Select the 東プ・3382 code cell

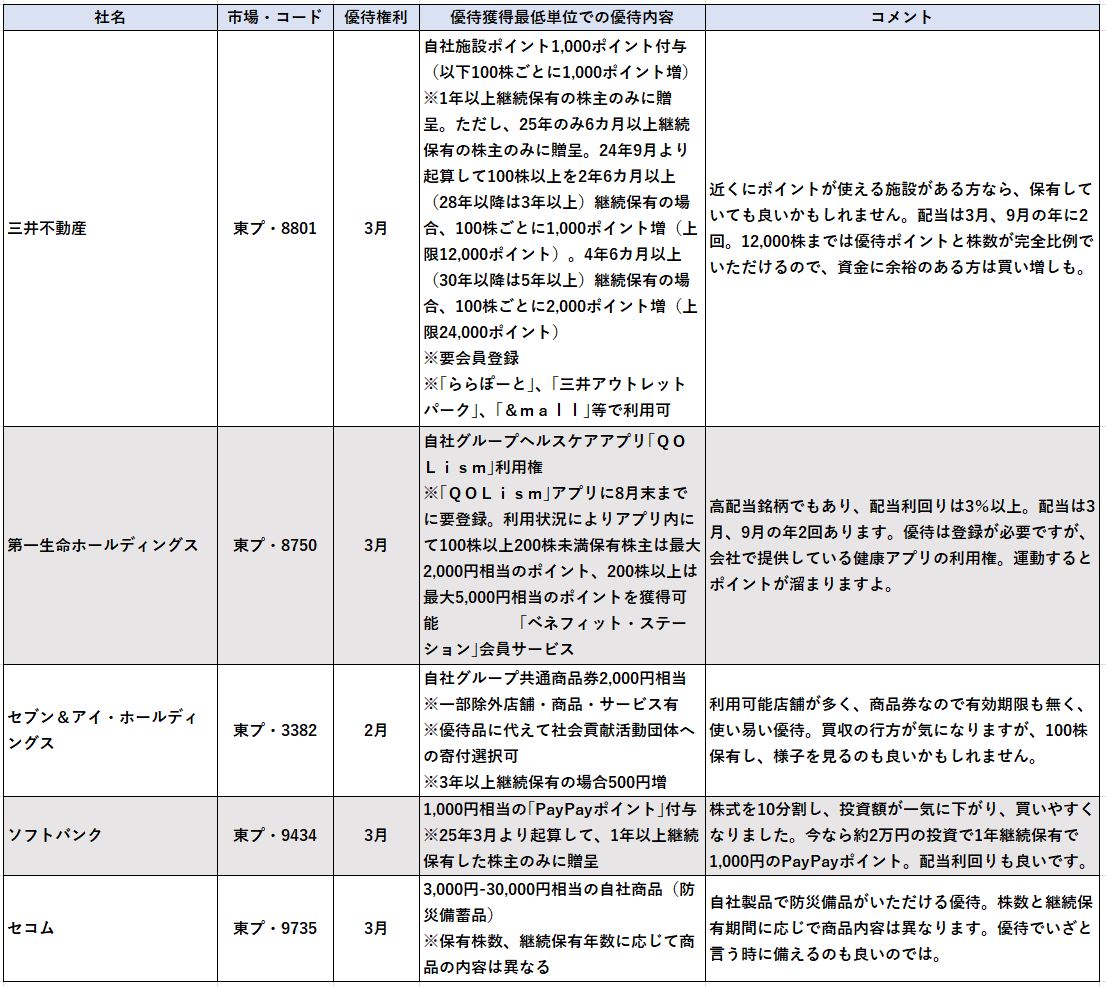point(275,730)
